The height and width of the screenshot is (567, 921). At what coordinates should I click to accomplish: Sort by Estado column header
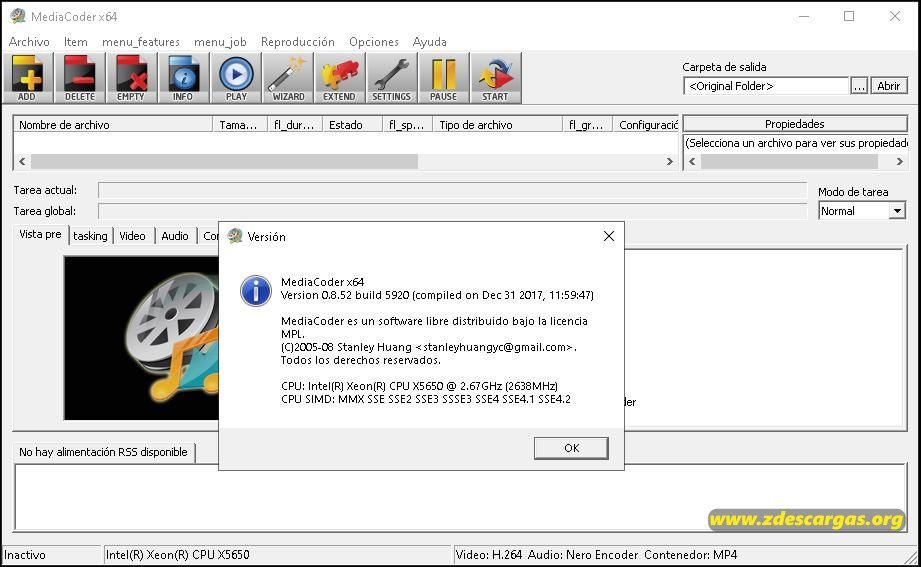point(352,125)
